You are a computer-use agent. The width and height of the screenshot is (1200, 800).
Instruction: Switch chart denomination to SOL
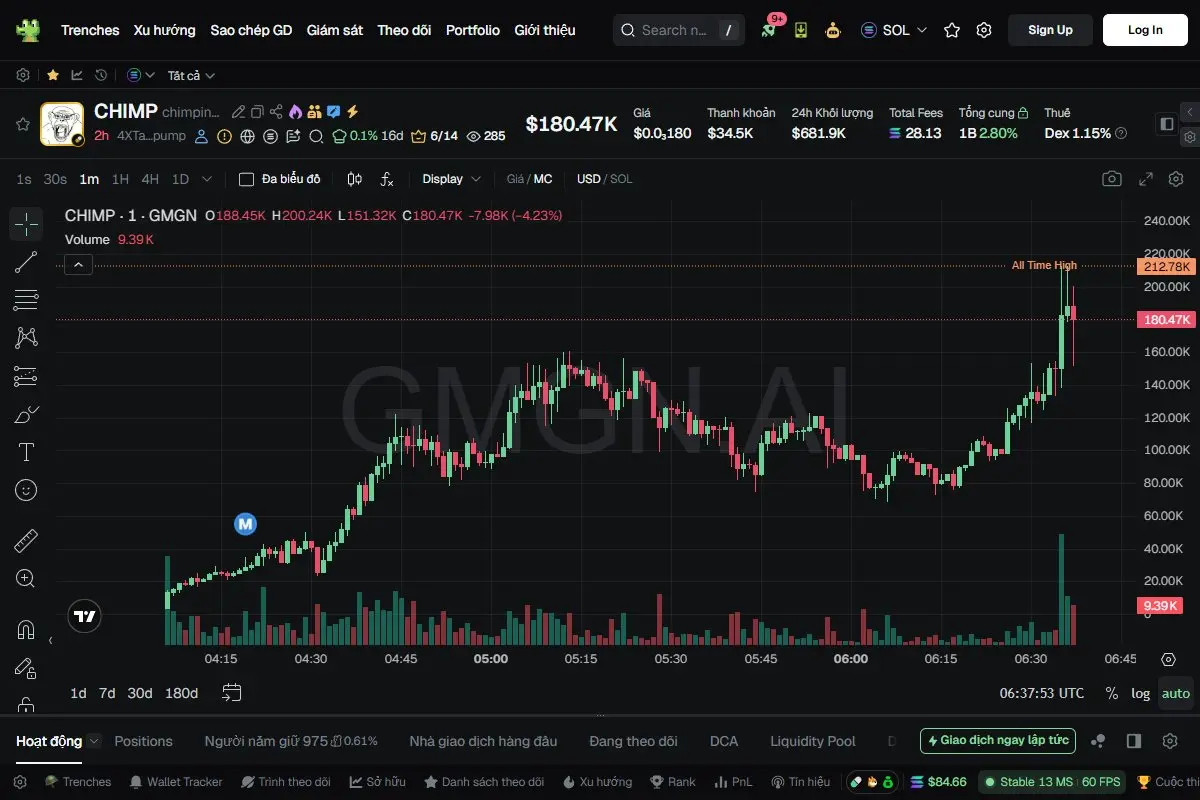pos(622,179)
